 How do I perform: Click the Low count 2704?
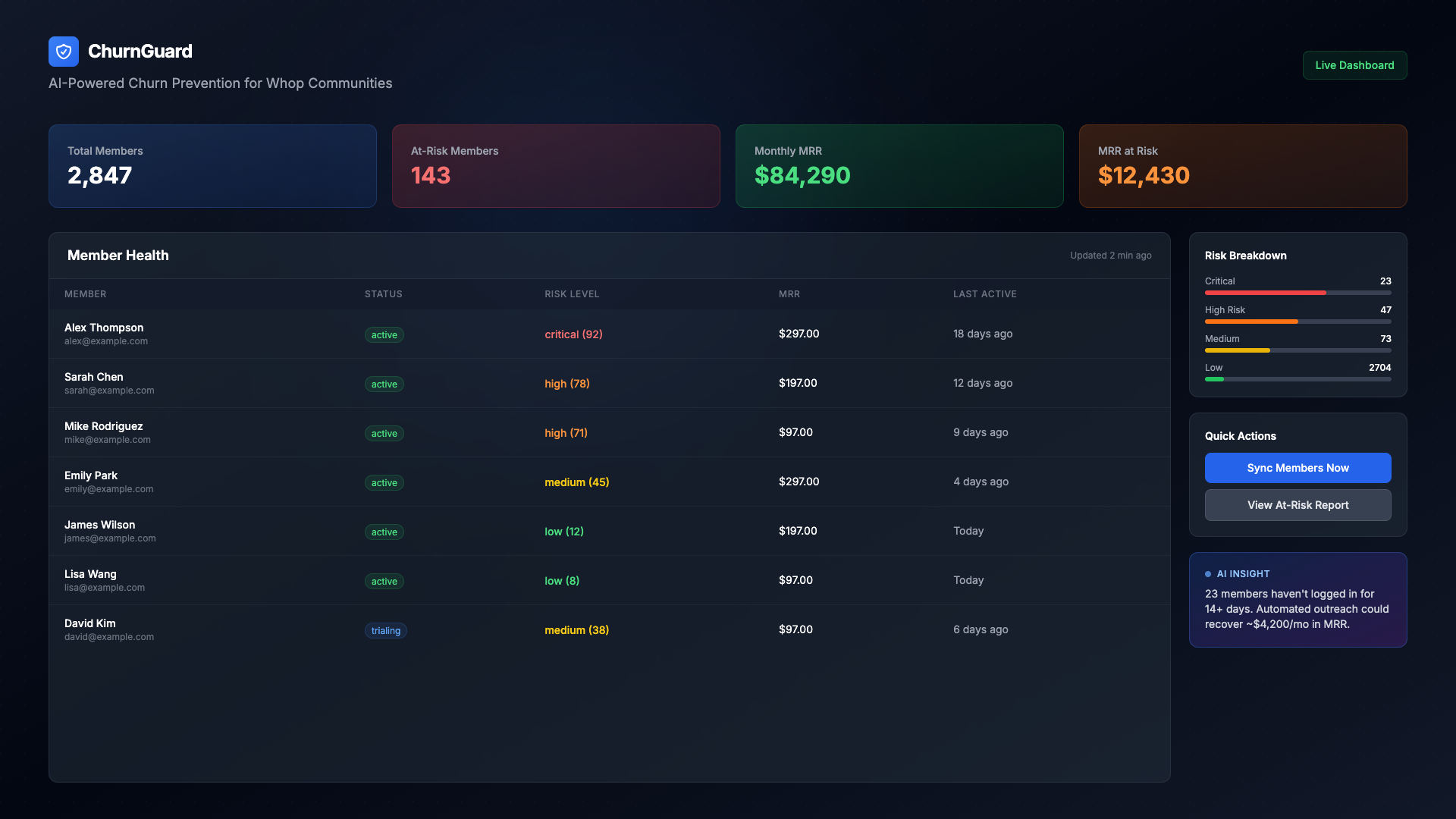[x=1379, y=368]
